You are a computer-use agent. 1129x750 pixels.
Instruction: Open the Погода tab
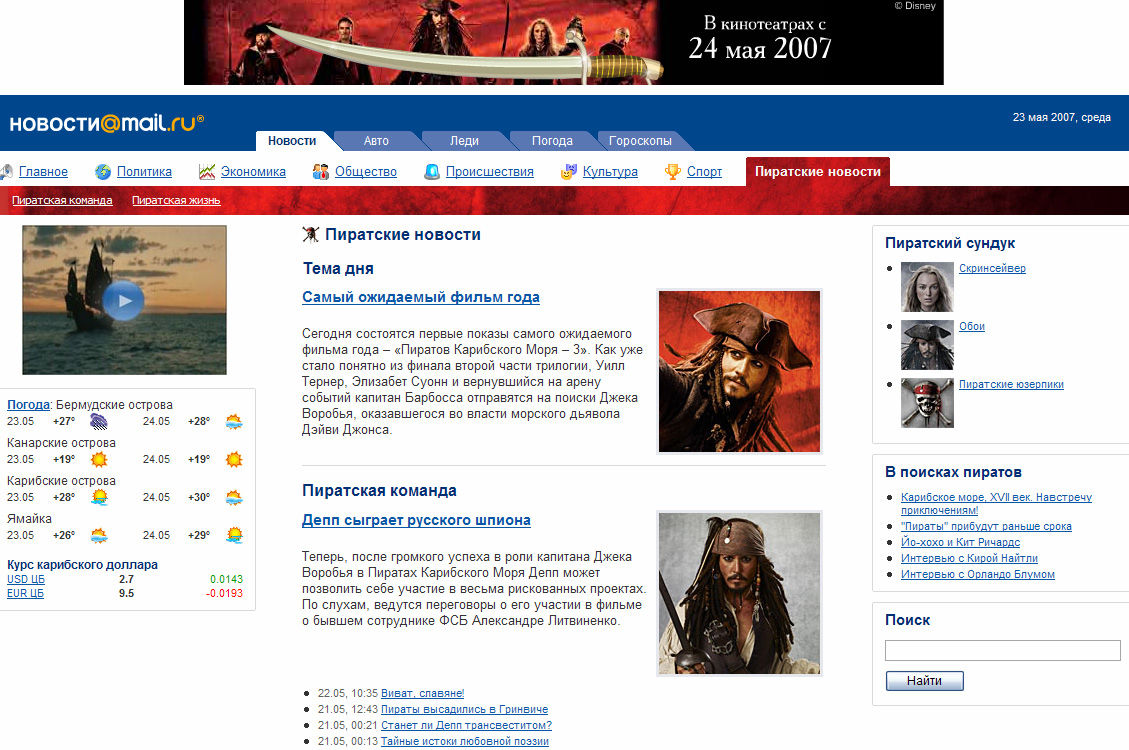pyautogui.click(x=552, y=141)
